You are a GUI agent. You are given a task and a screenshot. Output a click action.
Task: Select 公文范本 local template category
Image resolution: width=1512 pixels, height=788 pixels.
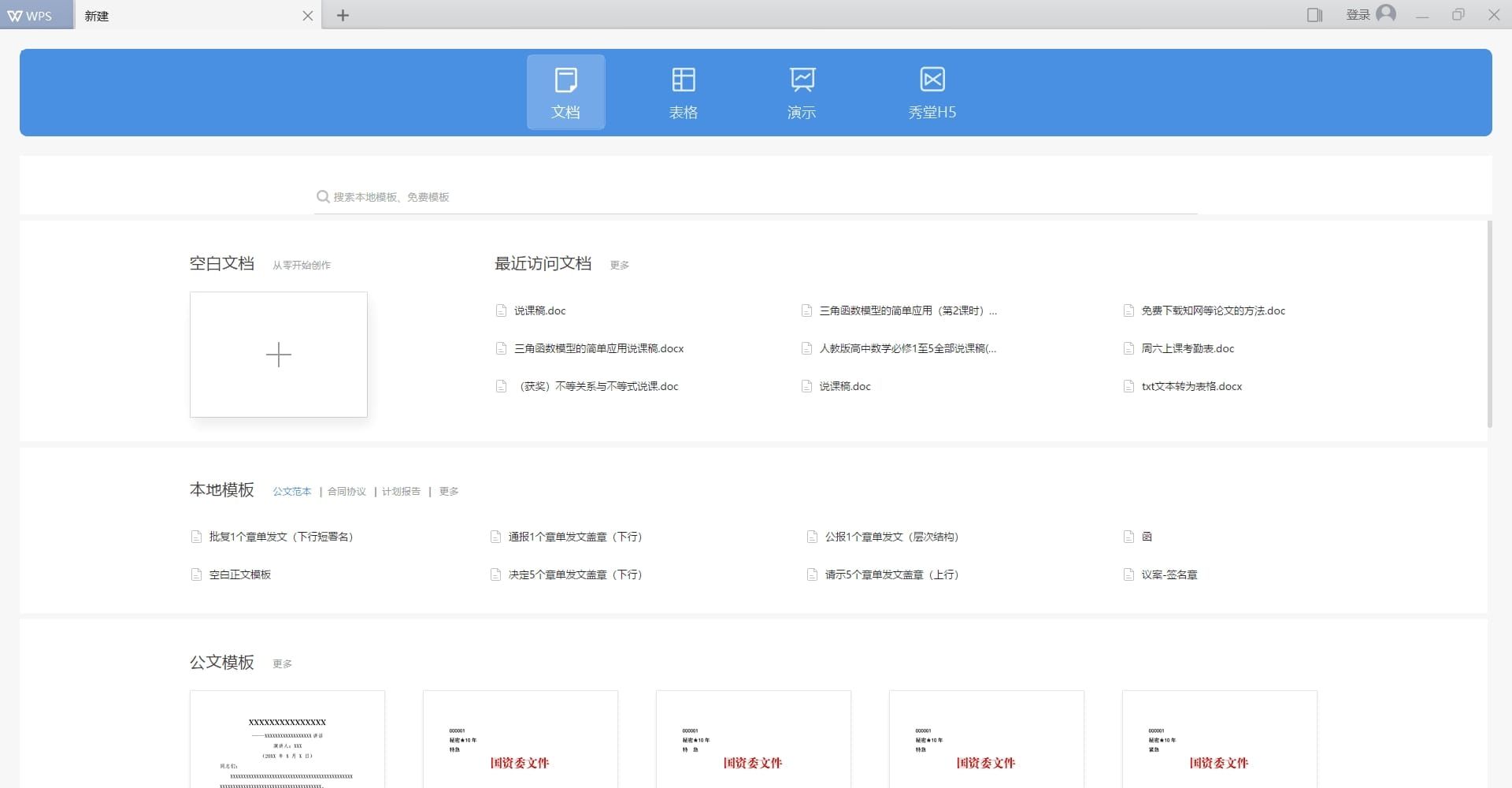(x=292, y=492)
